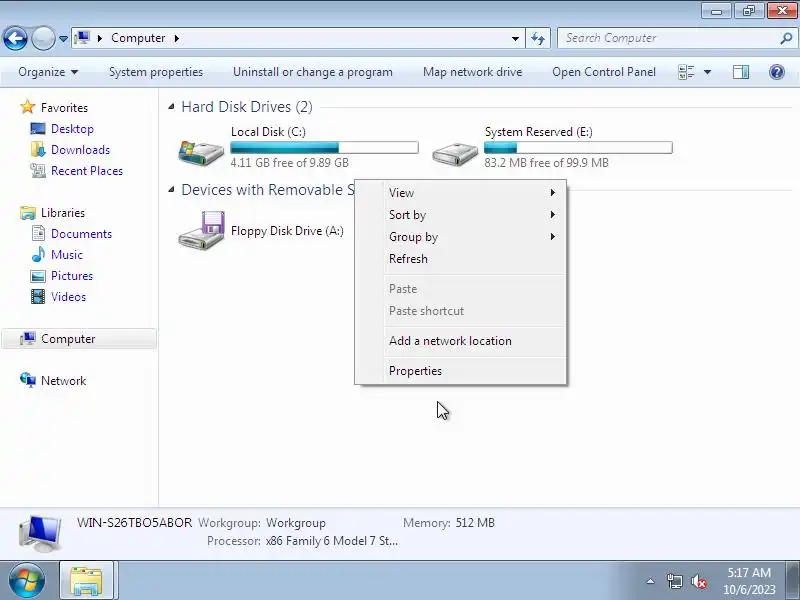
Task: Click the Local Disk (C:) usage bar
Action: [324, 147]
